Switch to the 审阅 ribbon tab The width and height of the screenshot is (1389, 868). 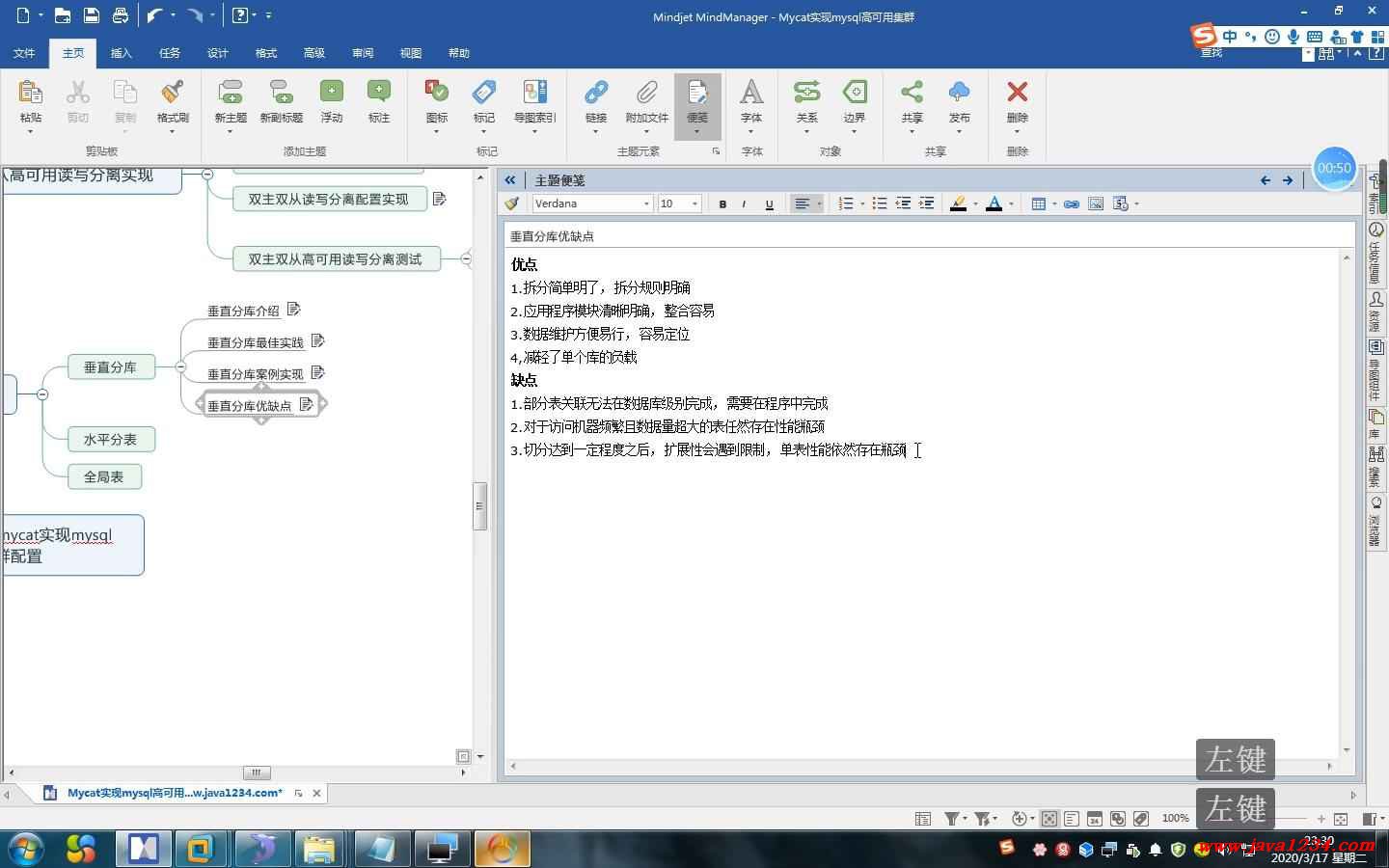363,53
